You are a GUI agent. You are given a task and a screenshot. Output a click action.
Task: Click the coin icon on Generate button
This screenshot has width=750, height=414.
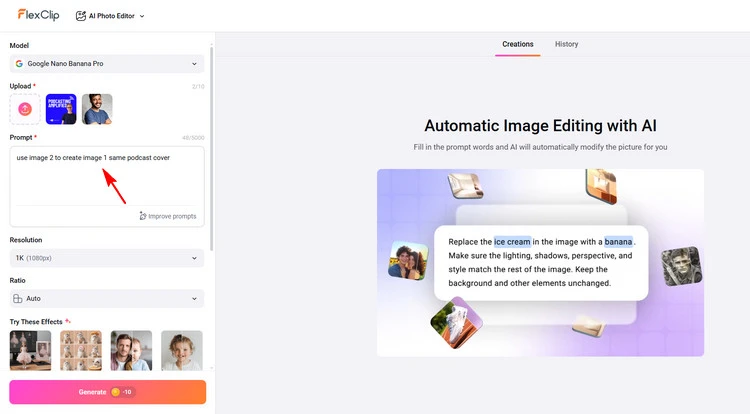[115, 392]
